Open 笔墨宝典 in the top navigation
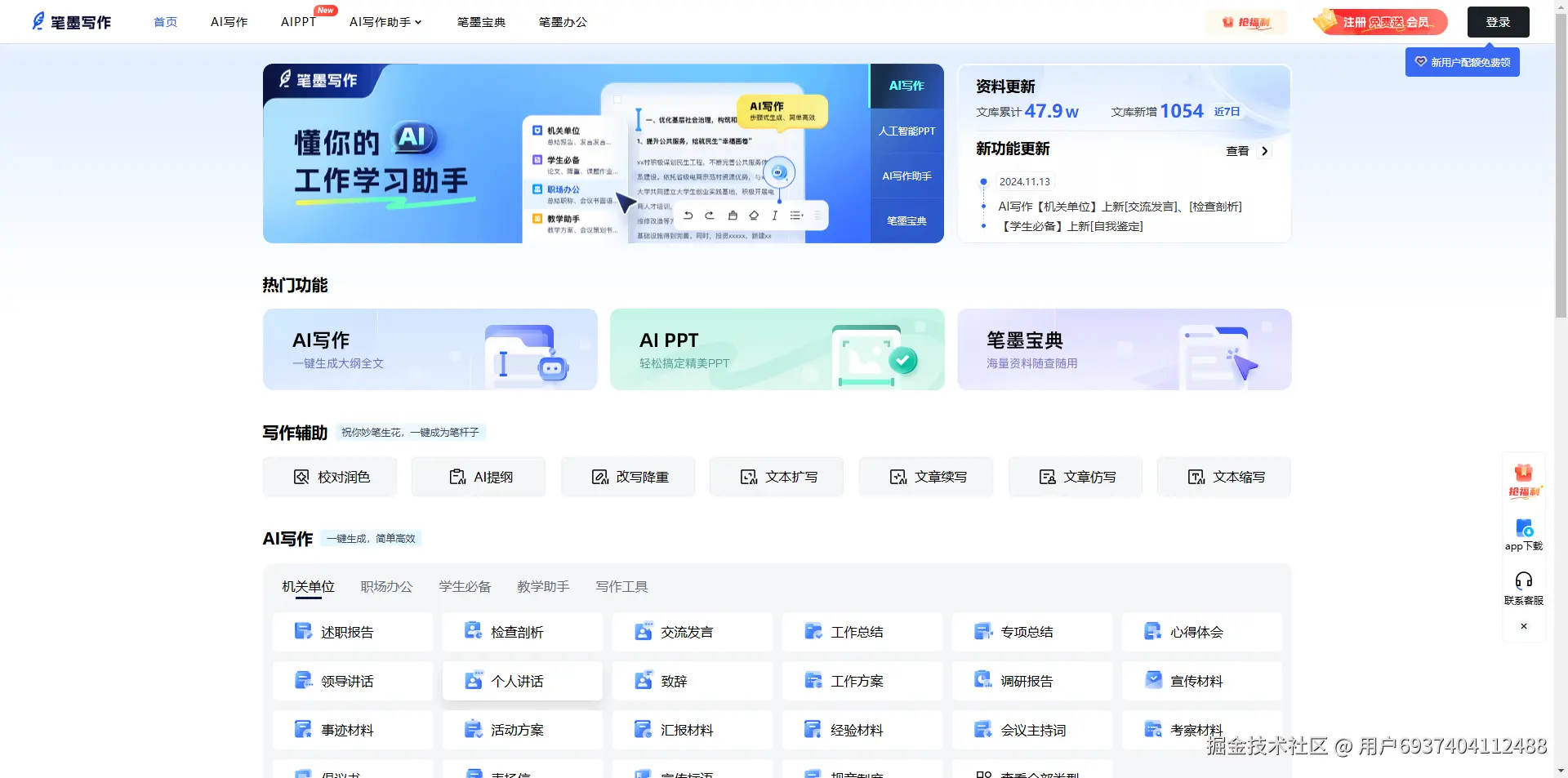Viewport: 1568px width, 778px height. pyautogui.click(x=481, y=22)
